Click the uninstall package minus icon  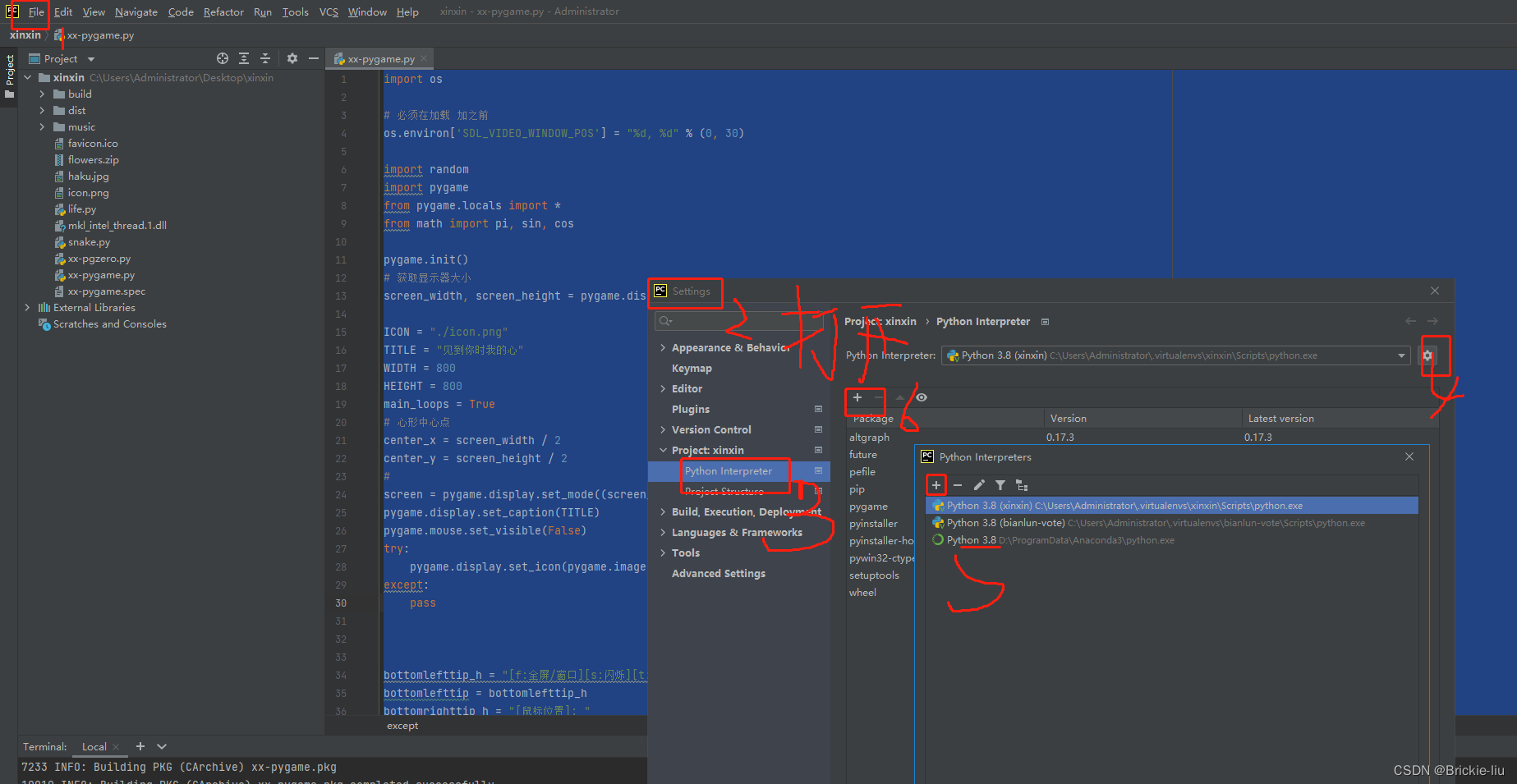pos(878,397)
